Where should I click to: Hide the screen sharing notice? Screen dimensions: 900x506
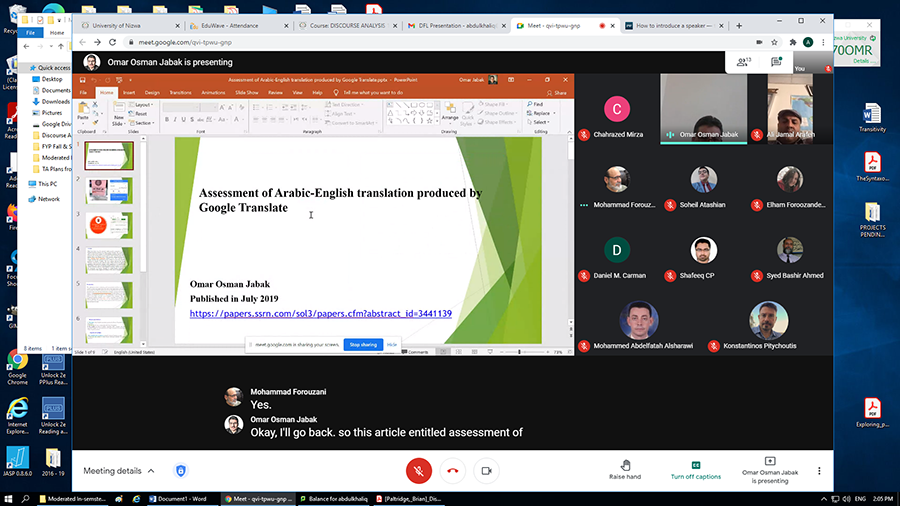click(x=391, y=345)
